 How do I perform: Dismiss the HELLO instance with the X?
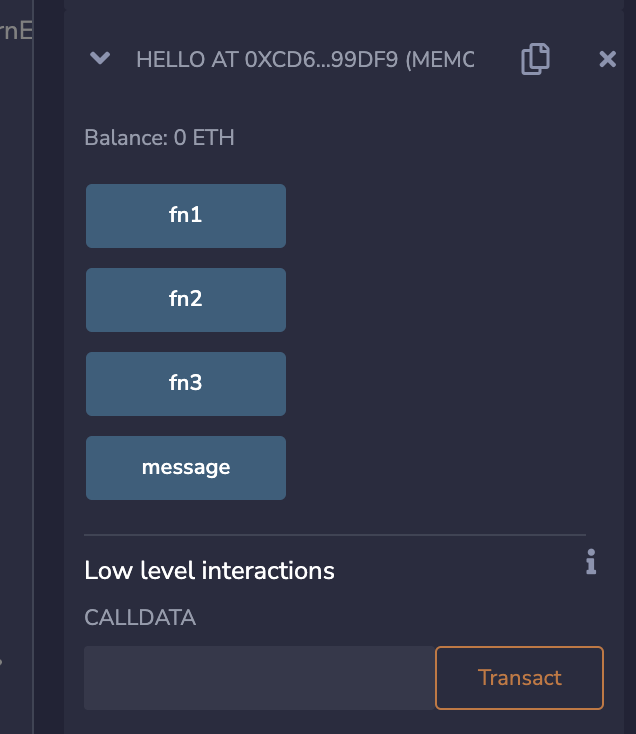[x=607, y=59]
